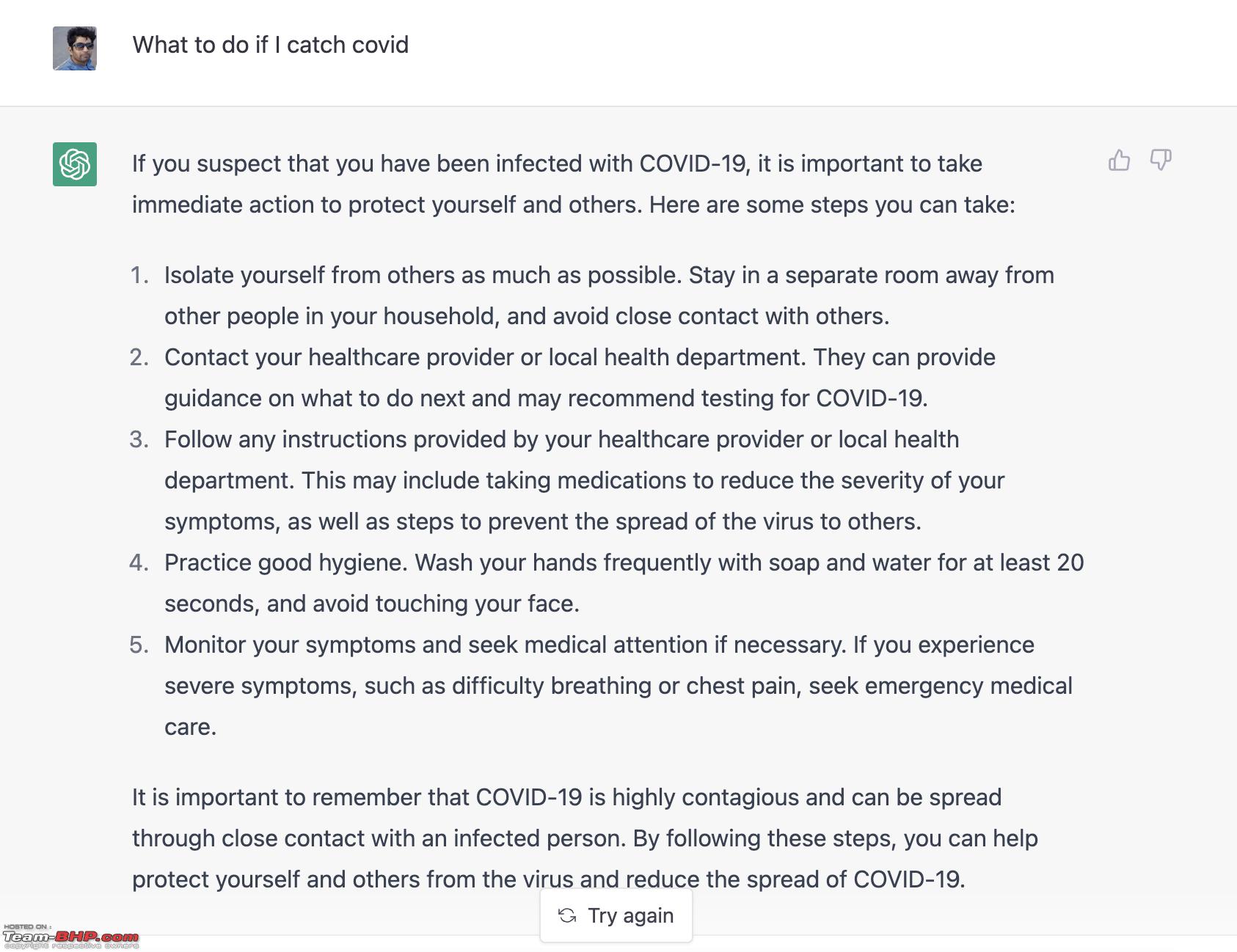Image resolution: width=1237 pixels, height=952 pixels.
Task: Click the list number "3." marker
Action: (x=139, y=439)
